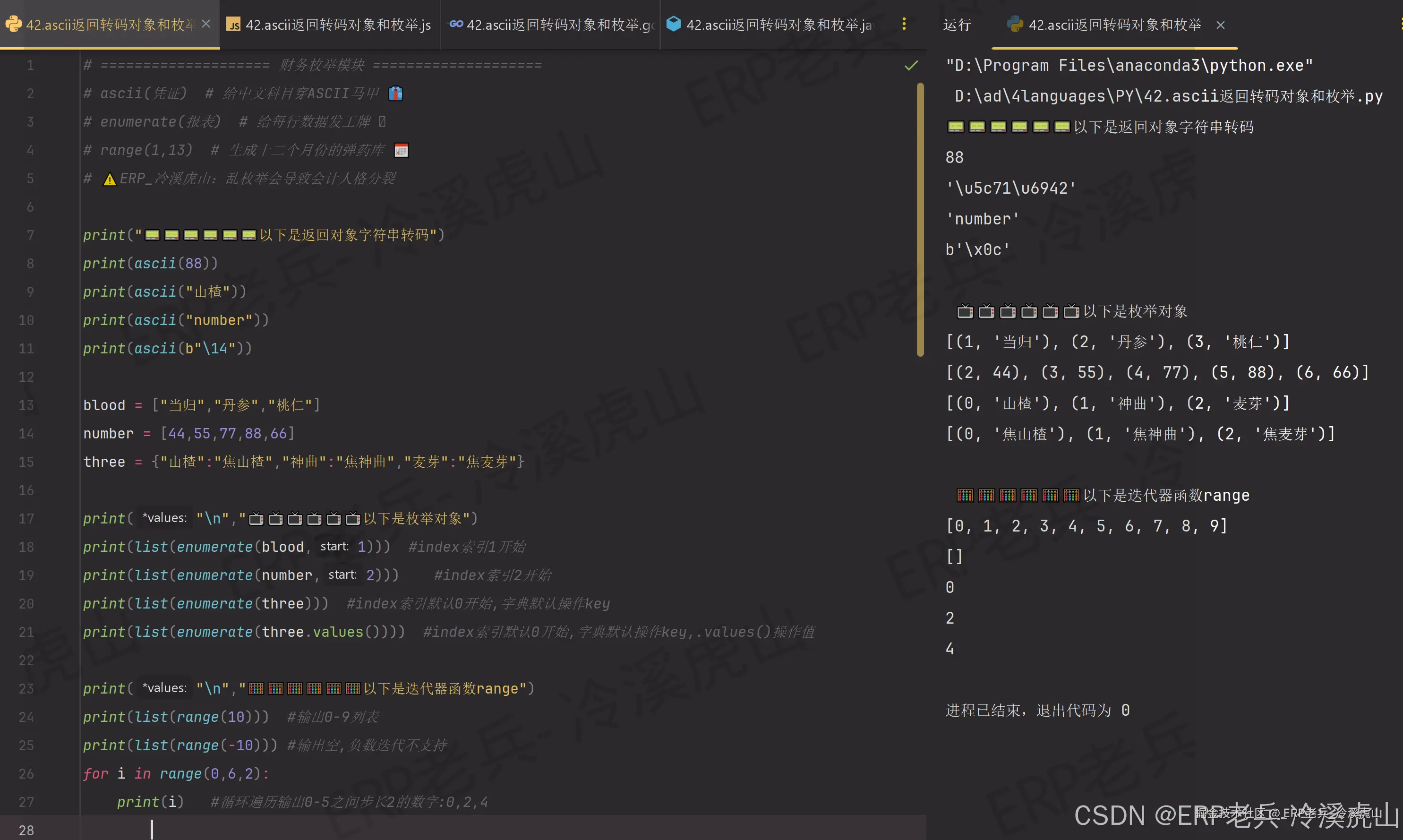The height and width of the screenshot is (840, 1403).
Task: Click the .py script path in the output
Action: click(1169, 96)
